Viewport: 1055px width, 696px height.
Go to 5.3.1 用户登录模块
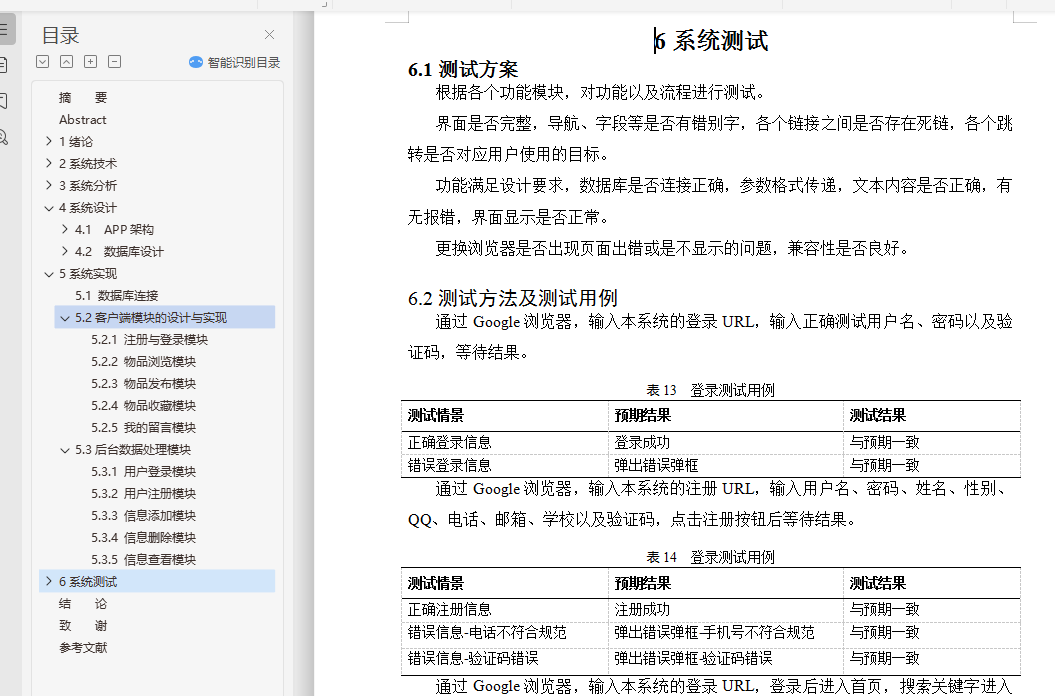(143, 472)
